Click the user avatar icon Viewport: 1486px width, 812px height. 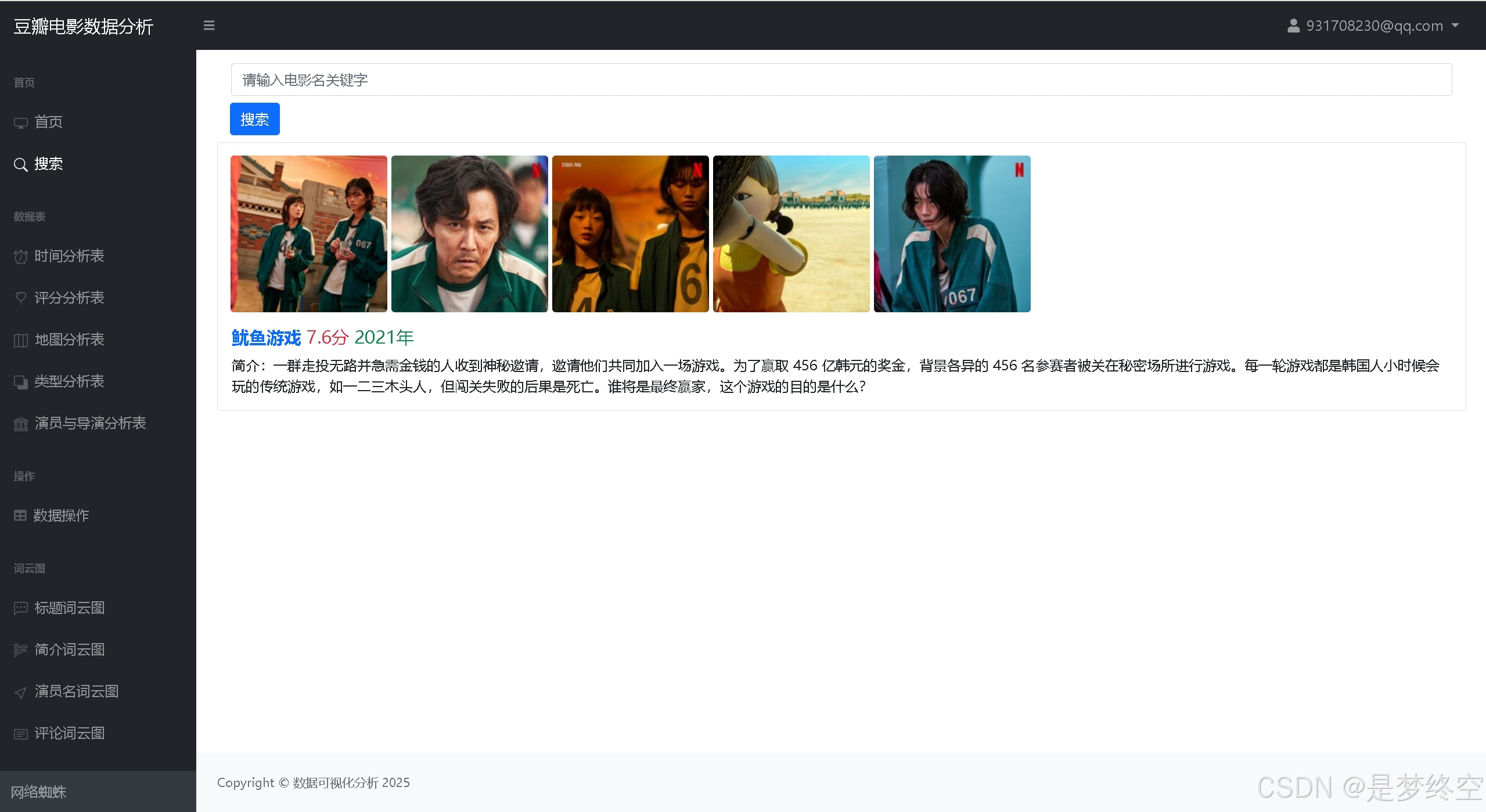1293,26
